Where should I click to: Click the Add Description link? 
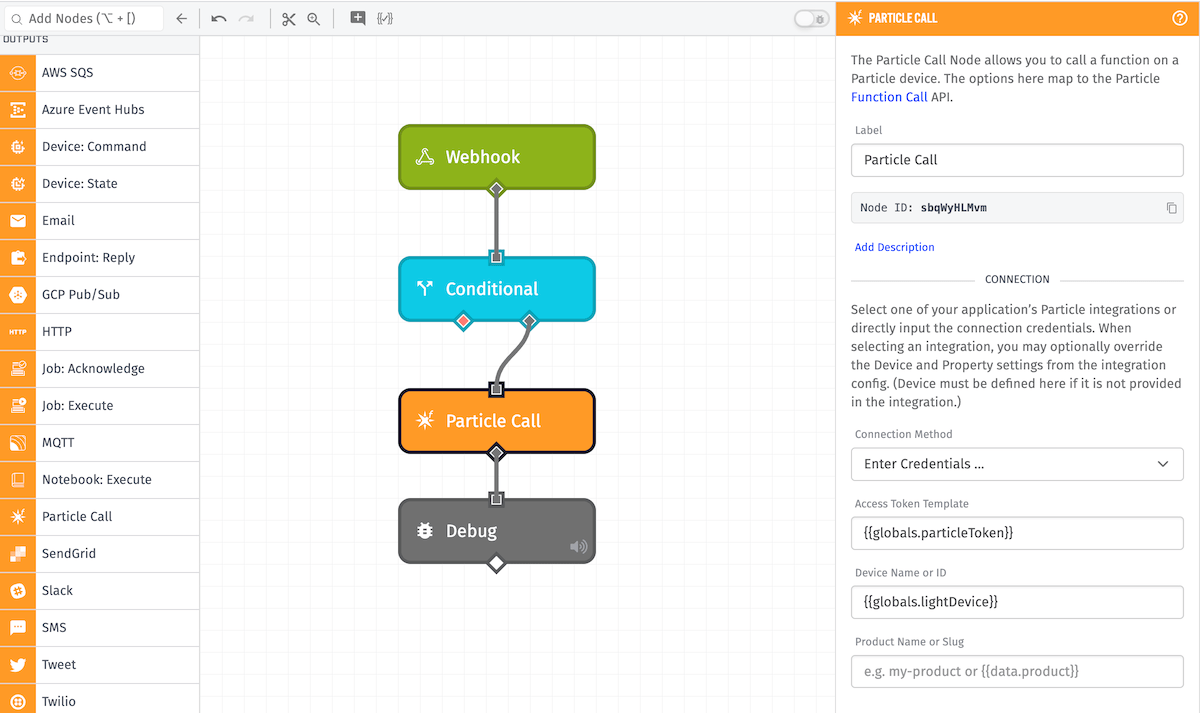click(x=895, y=247)
